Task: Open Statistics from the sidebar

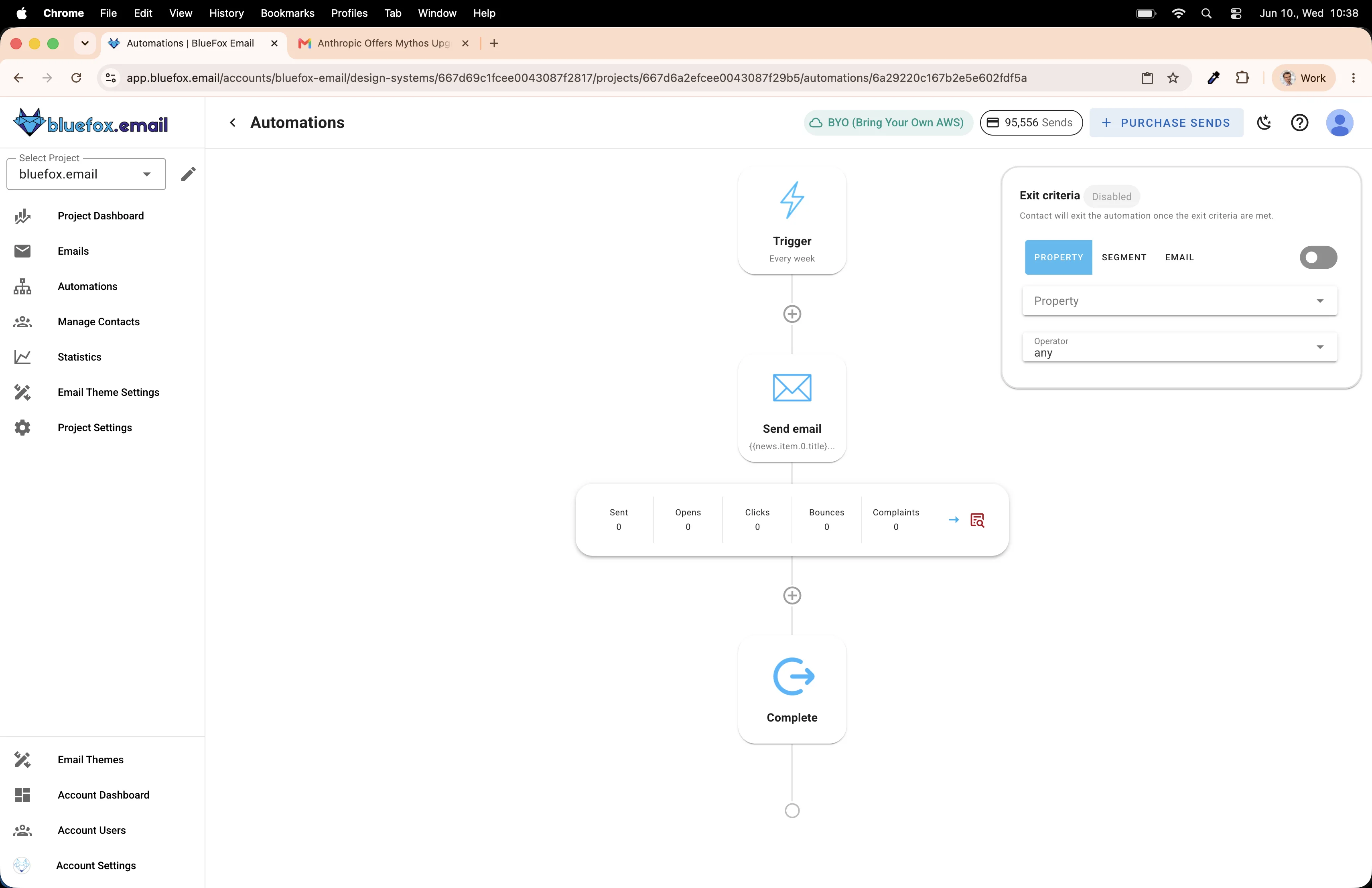Action: point(79,357)
